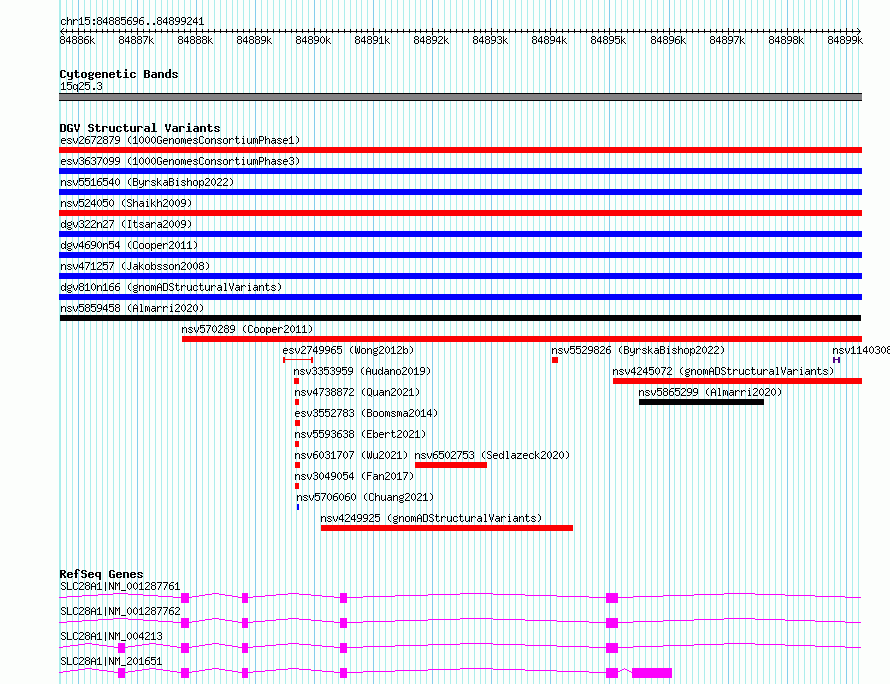Select nsv5859458 Almarri2020 label
The image size is (890, 684).
tap(132, 308)
